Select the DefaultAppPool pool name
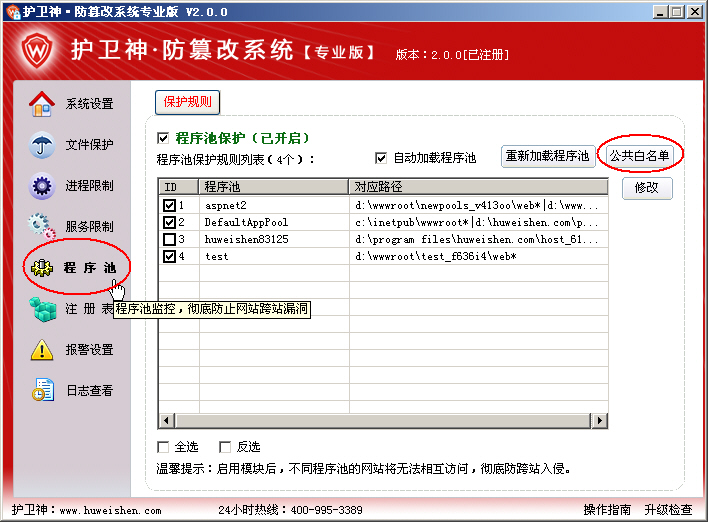Image resolution: width=708 pixels, height=522 pixels. (246, 222)
